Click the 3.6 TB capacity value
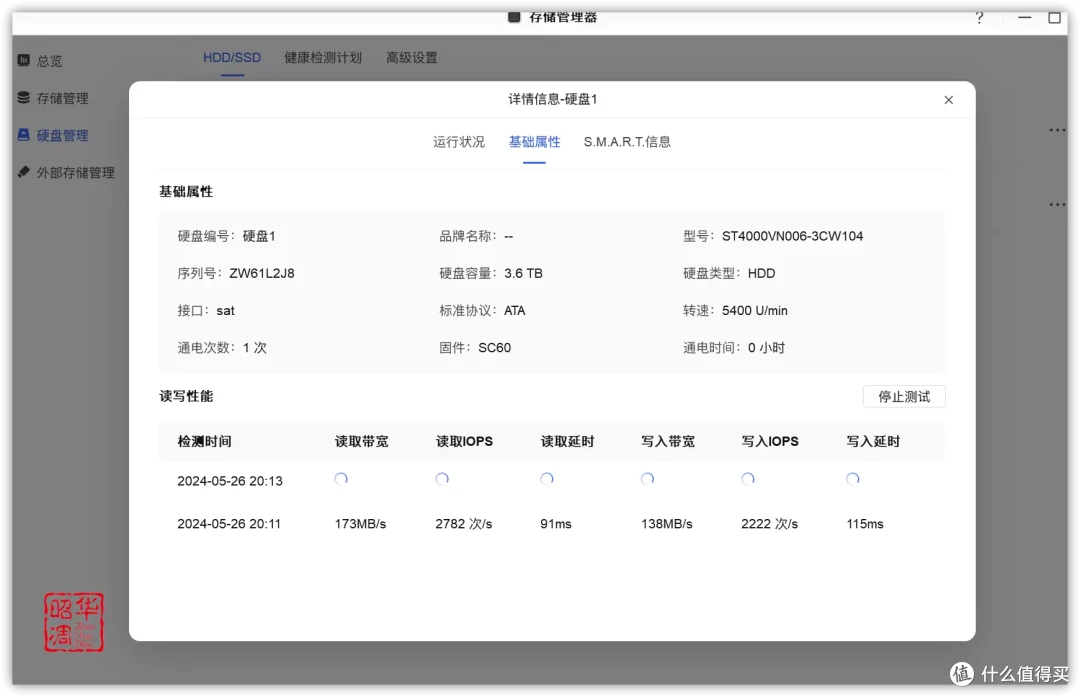This screenshot has height=697, width=1080. [x=523, y=273]
